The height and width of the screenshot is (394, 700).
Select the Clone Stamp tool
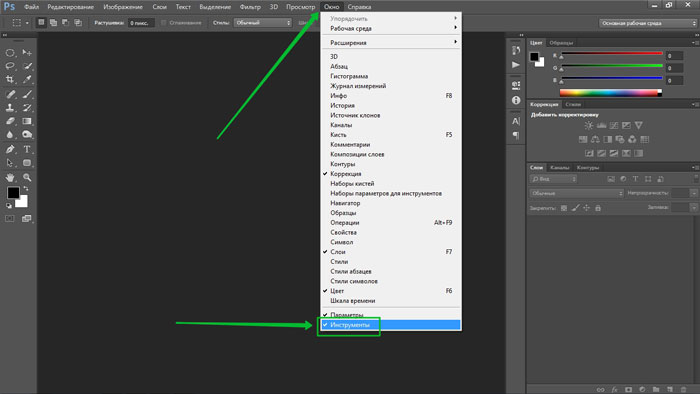10,108
